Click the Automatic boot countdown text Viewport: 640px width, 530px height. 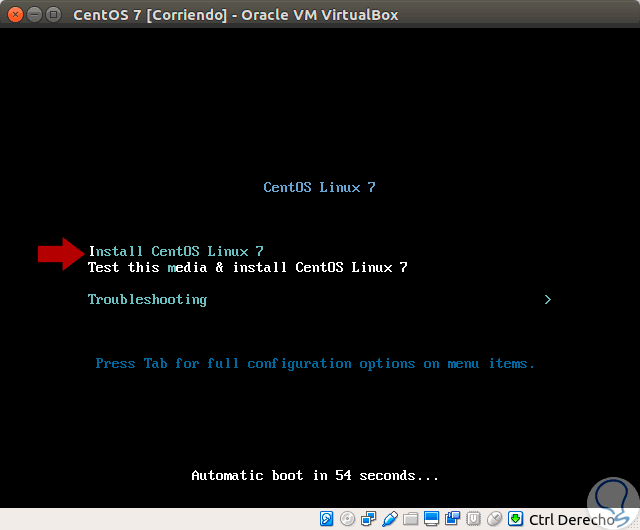[315, 476]
